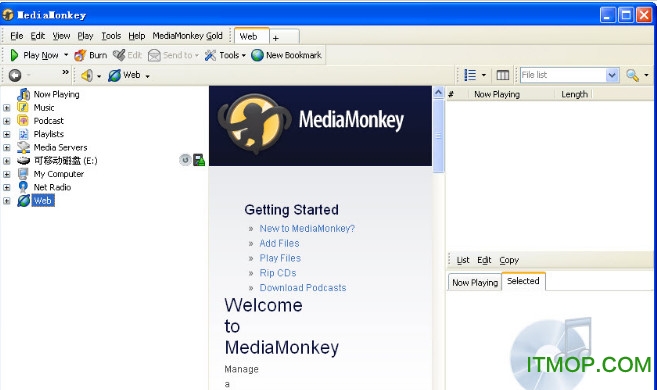This screenshot has height=390, width=657.
Task: Open the Send to dropdown arrow
Action: [x=197, y=55]
